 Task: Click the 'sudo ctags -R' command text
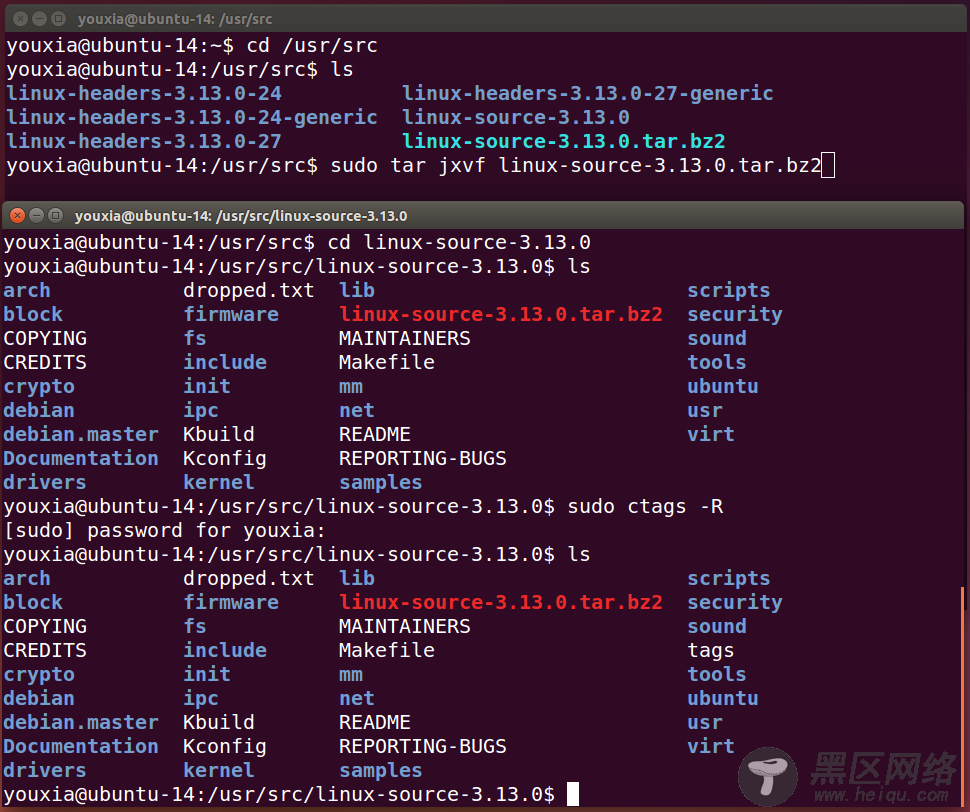point(645,506)
